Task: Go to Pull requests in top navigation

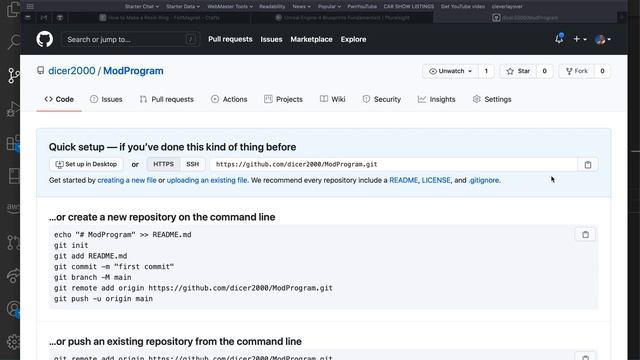Action: point(230,39)
